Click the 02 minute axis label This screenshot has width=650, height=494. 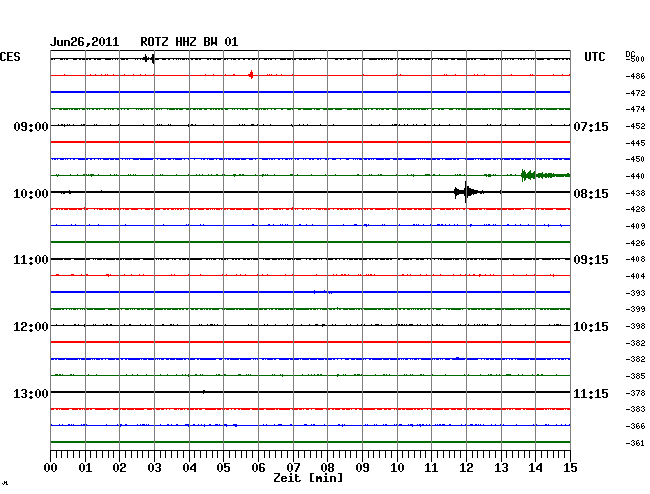point(119,467)
